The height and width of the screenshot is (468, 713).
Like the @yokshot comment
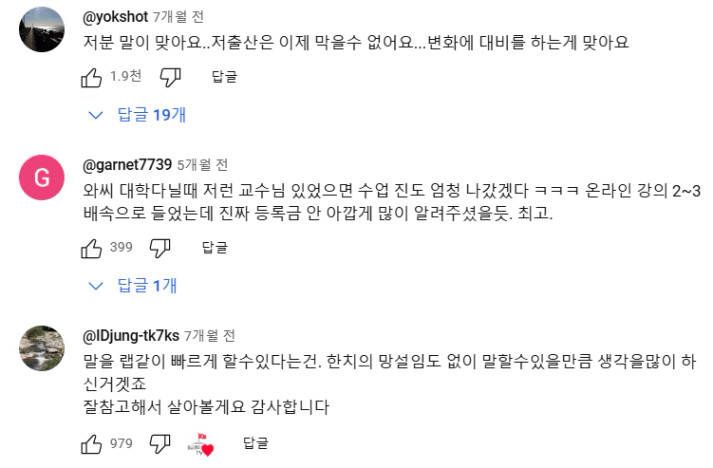click(x=91, y=76)
